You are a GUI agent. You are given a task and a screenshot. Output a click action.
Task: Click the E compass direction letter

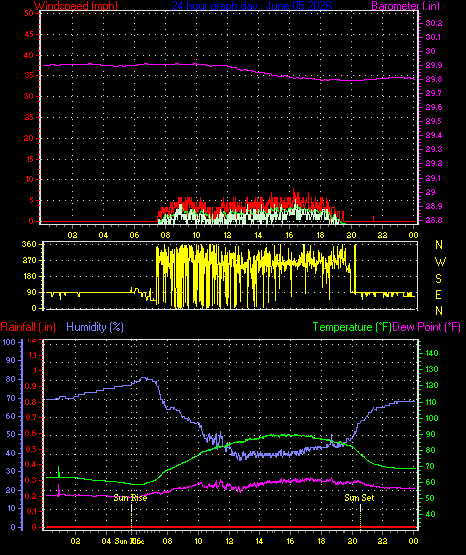pos(438,295)
